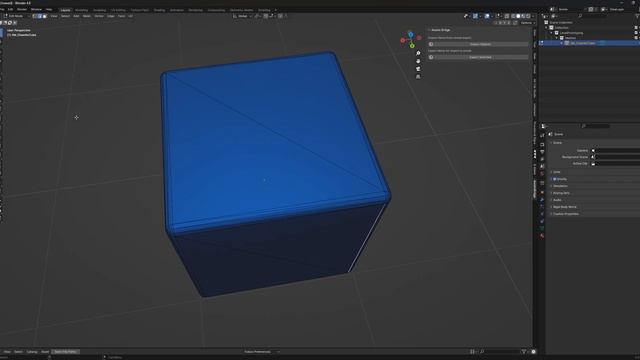Switch perspective/orthographic grid icon

pyautogui.click(x=418, y=77)
